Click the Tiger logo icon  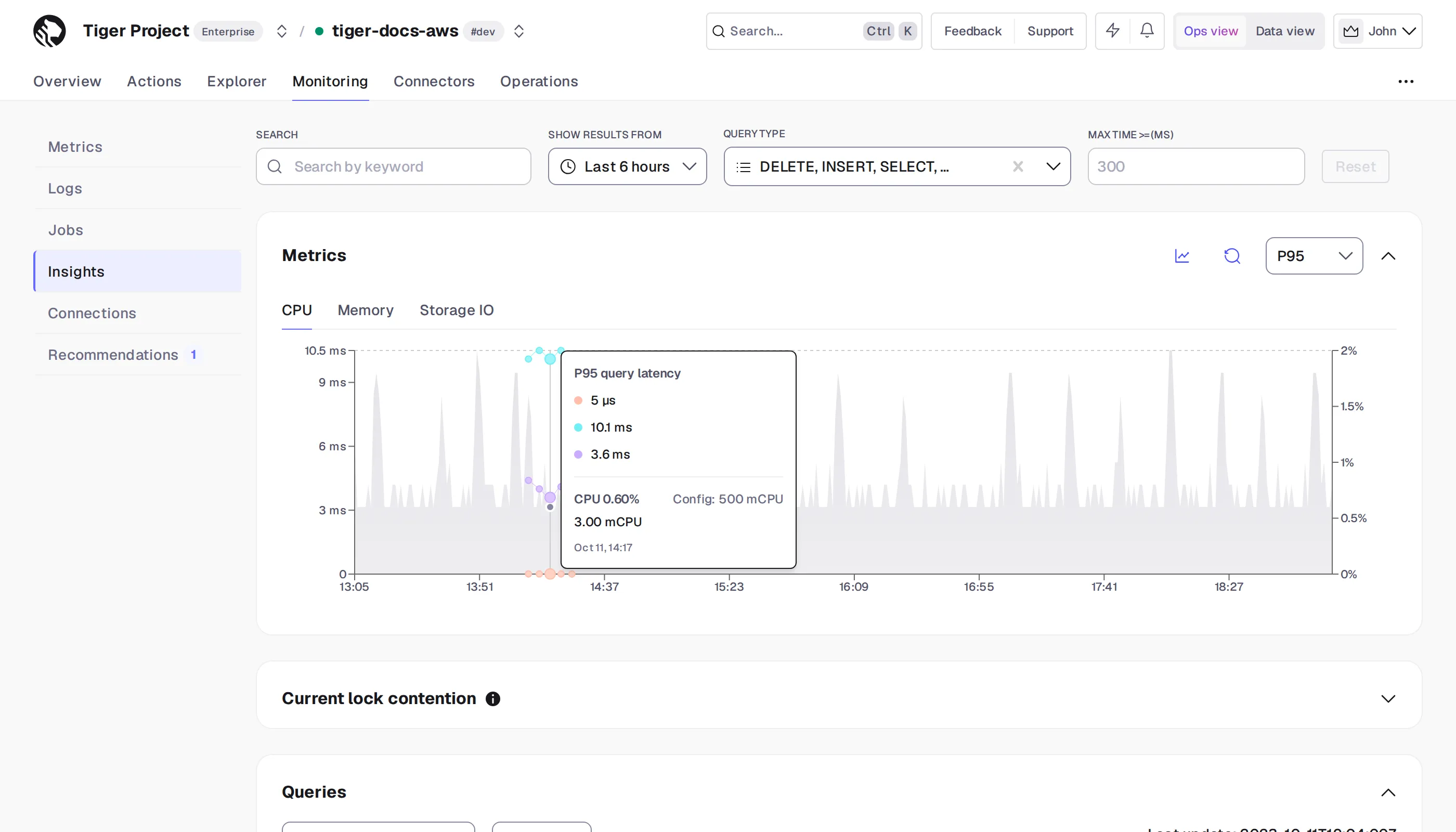[x=49, y=31]
